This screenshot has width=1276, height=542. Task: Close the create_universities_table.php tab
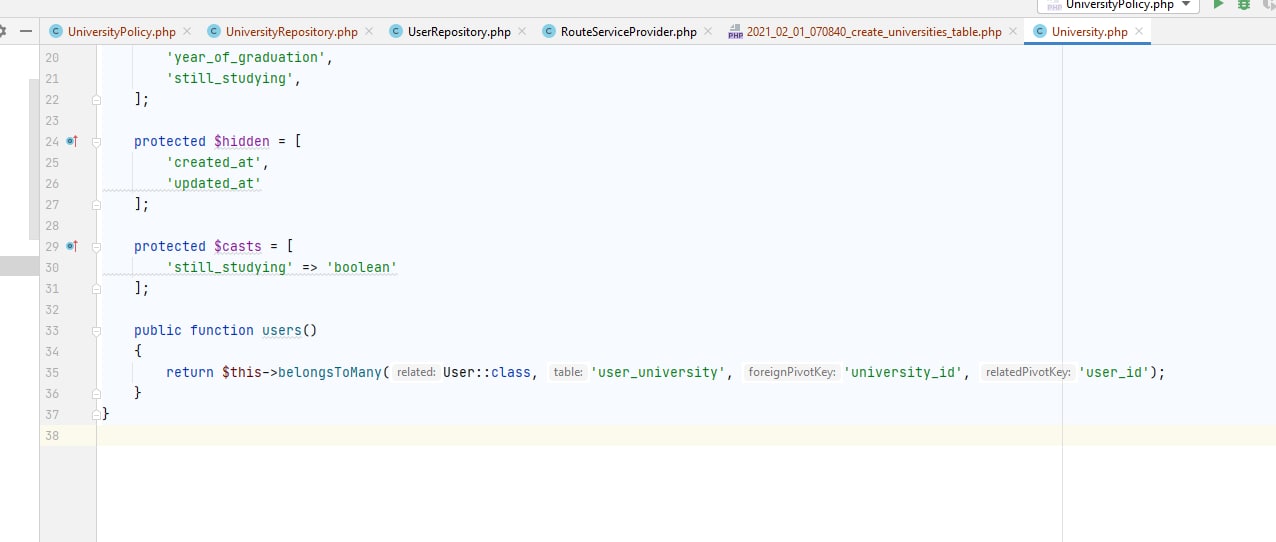coord(1013,32)
